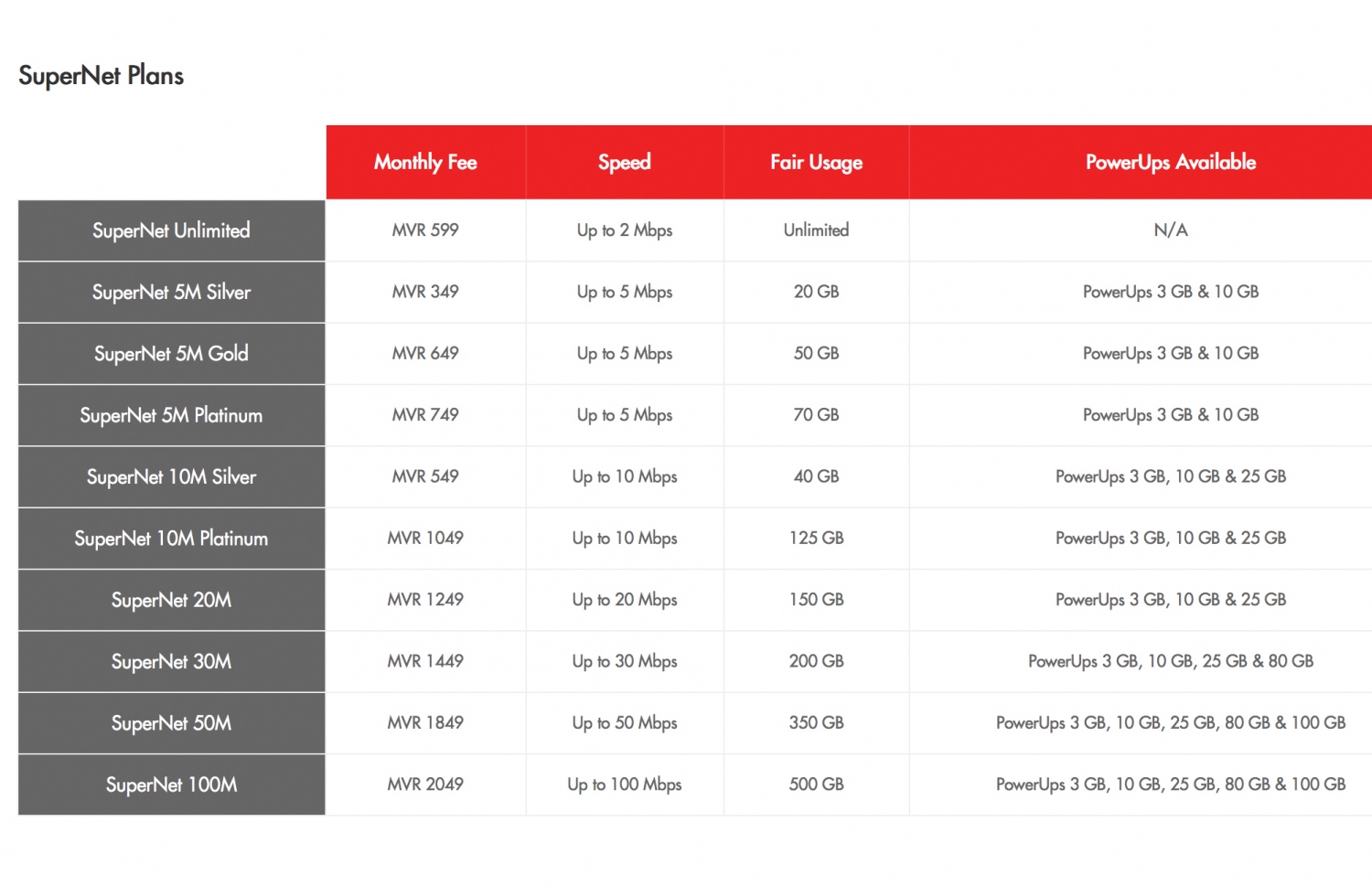Select the Monthly Fee column header
The width and height of the screenshot is (1372, 886).
[x=425, y=163]
